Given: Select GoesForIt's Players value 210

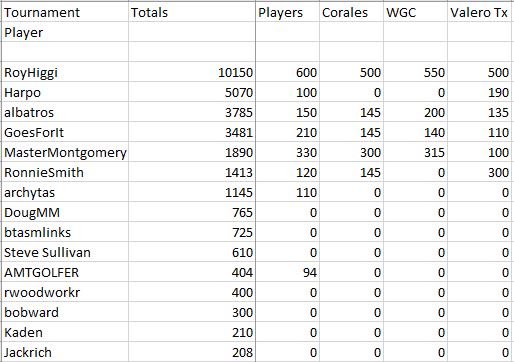Looking at the screenshot, I should click(287, 132).
